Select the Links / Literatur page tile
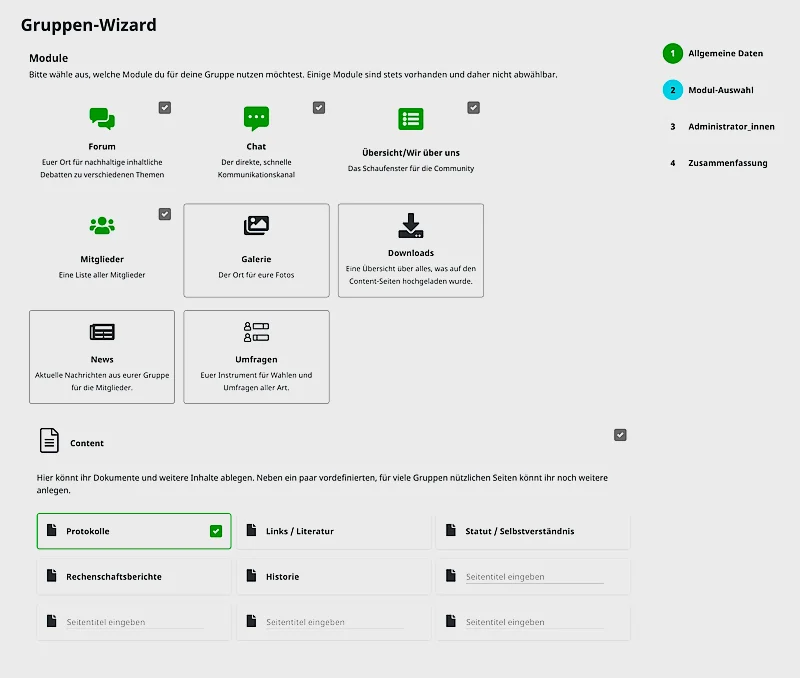Screen dimensions: 800x678 pyautogui.click(x=333, y=531)
